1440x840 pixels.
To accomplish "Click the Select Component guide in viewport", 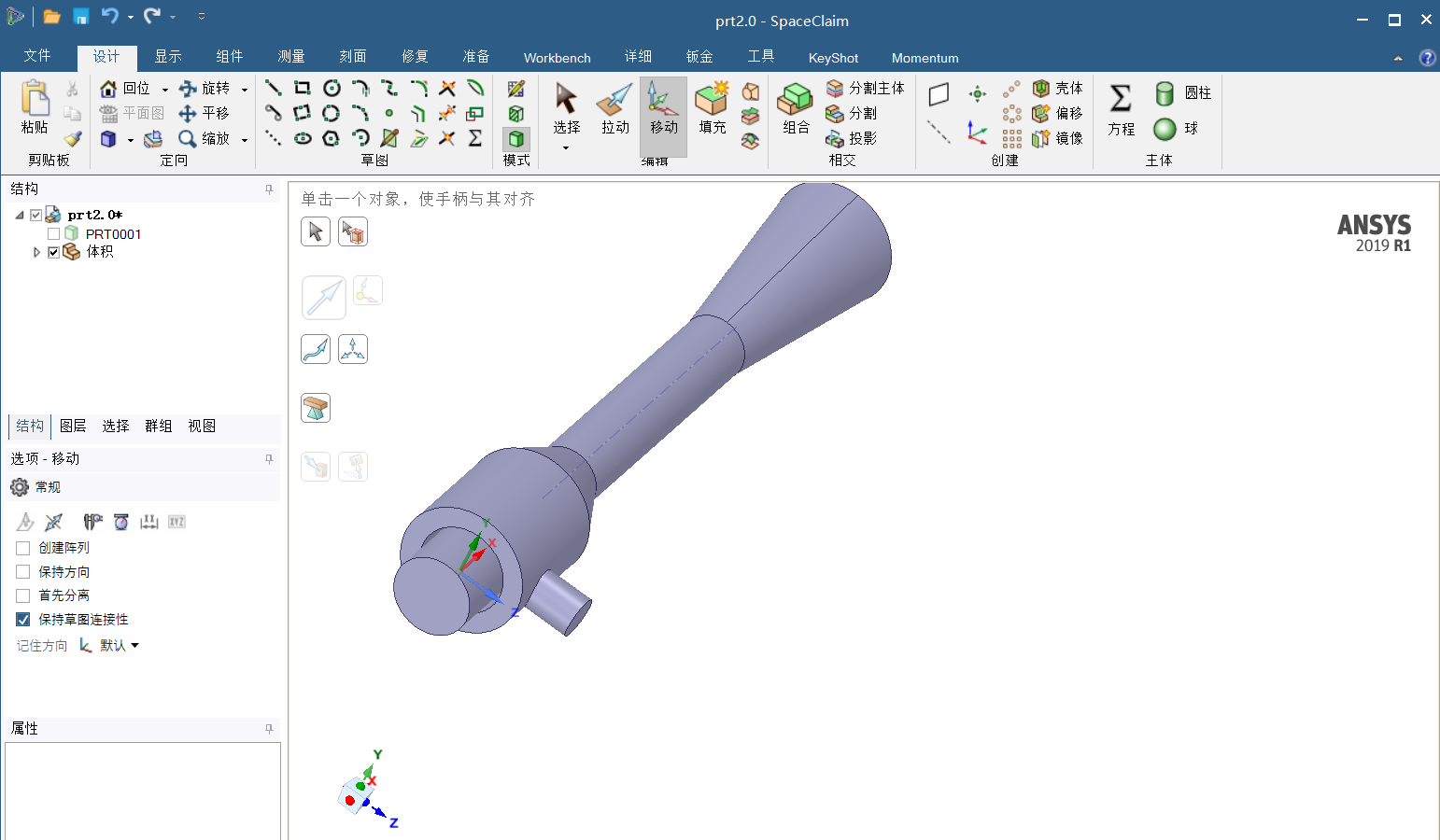I will click(353, 231).
